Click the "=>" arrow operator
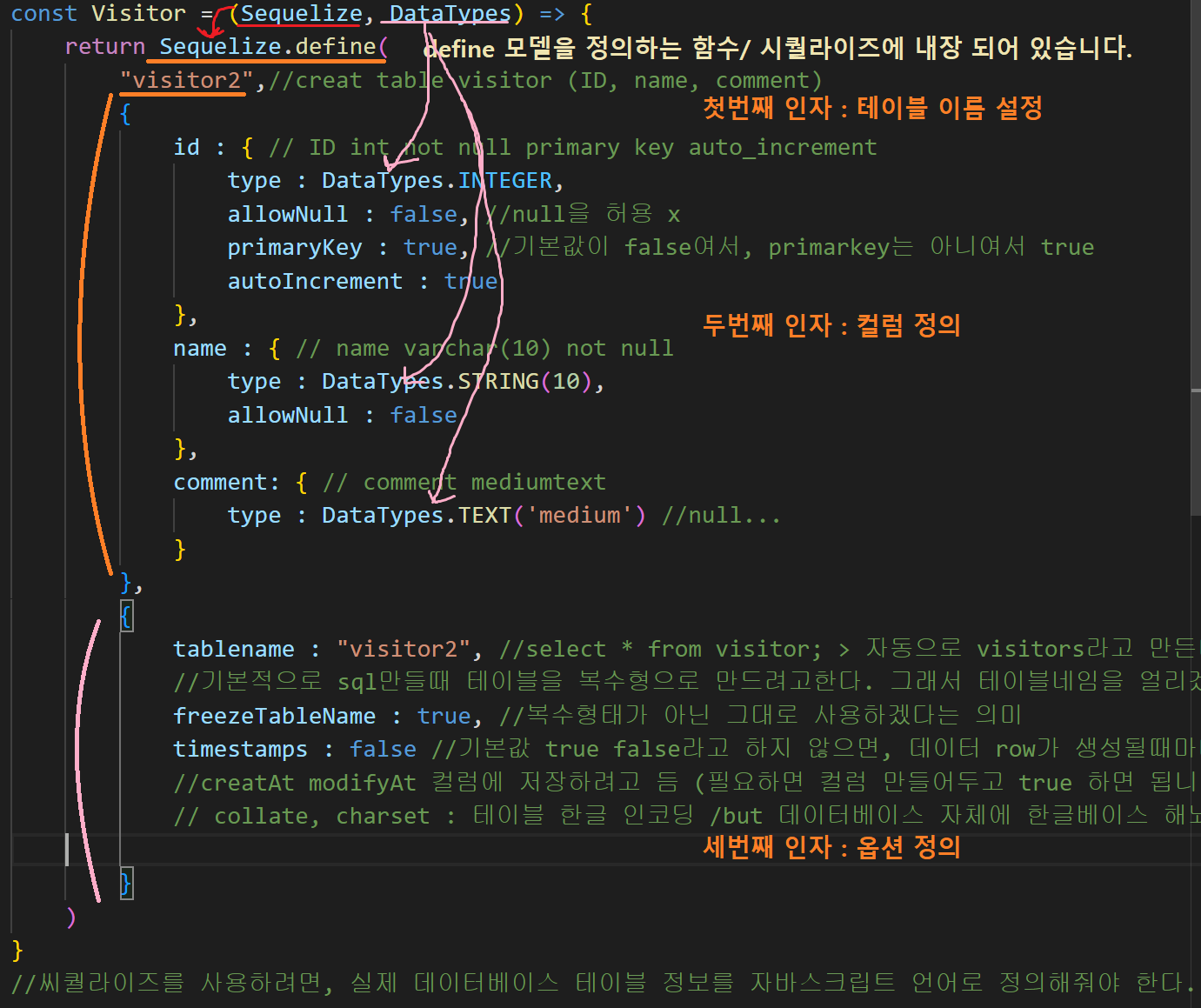1201x1008 pixels. coord(551,13)
